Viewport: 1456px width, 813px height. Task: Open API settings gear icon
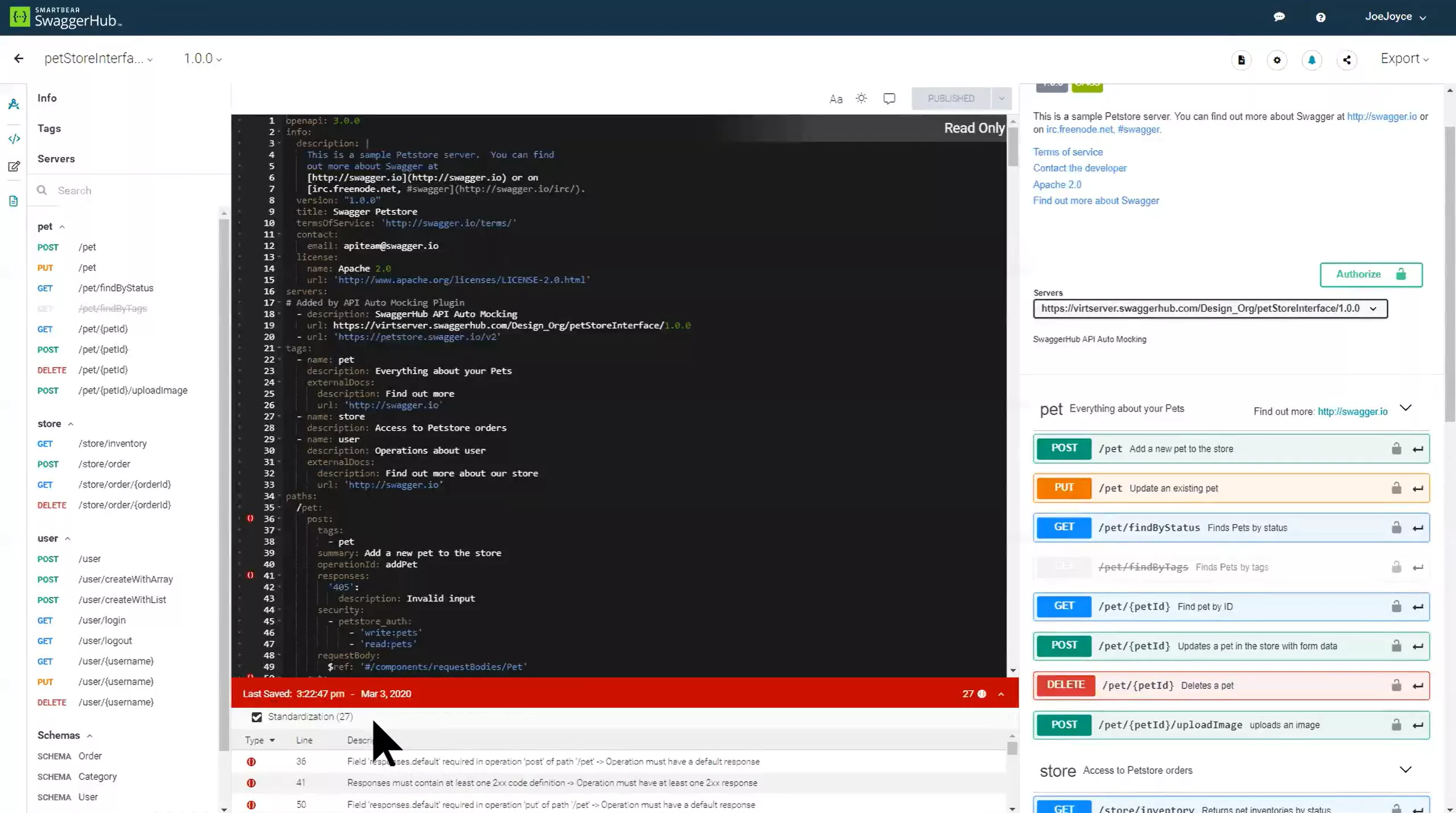coord(1277,60)
